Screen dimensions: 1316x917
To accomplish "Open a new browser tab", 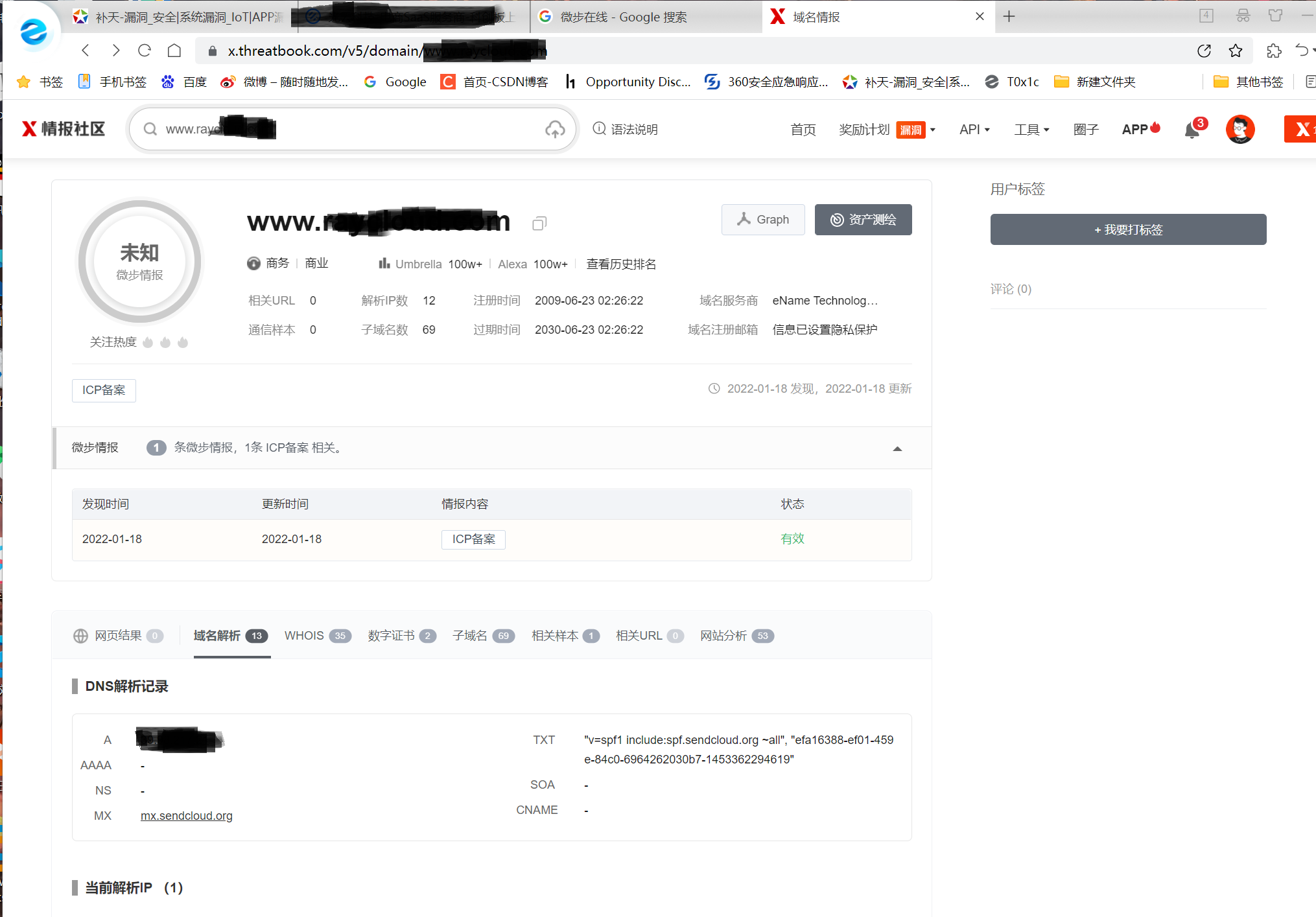I will (1009, 17).
